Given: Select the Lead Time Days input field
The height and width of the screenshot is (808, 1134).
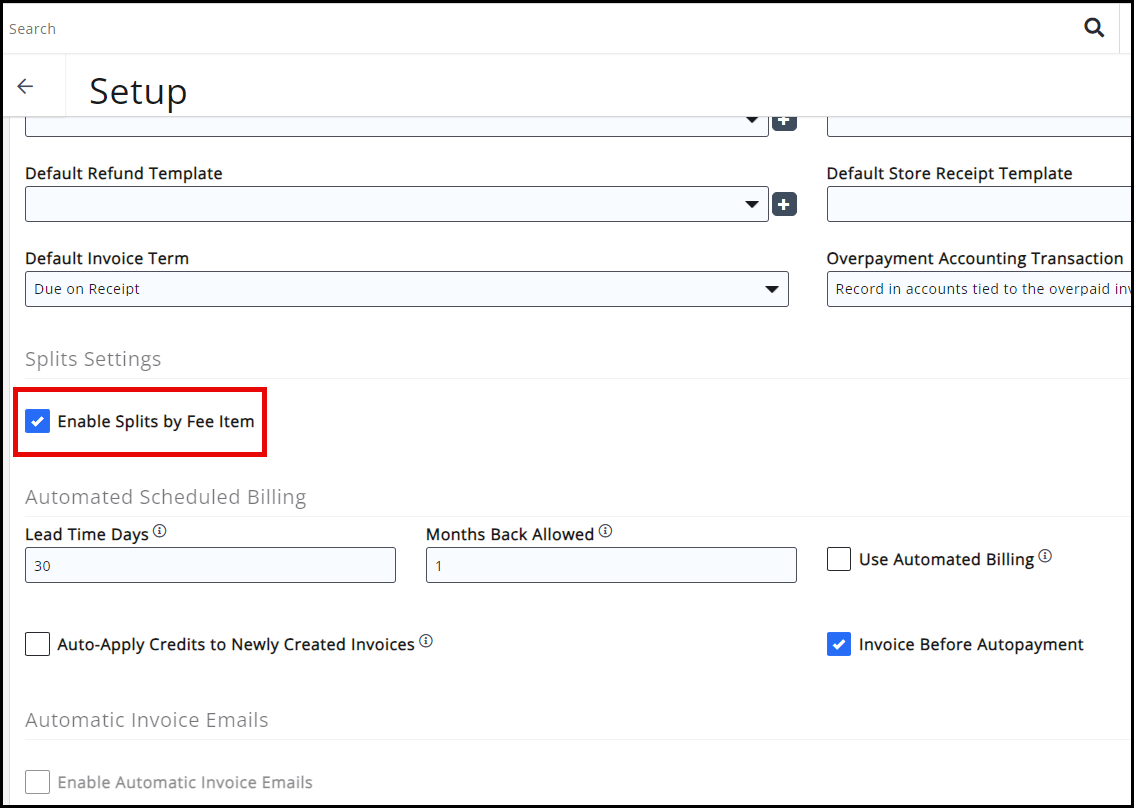Looking at the screenshot, I should [210, 565].
